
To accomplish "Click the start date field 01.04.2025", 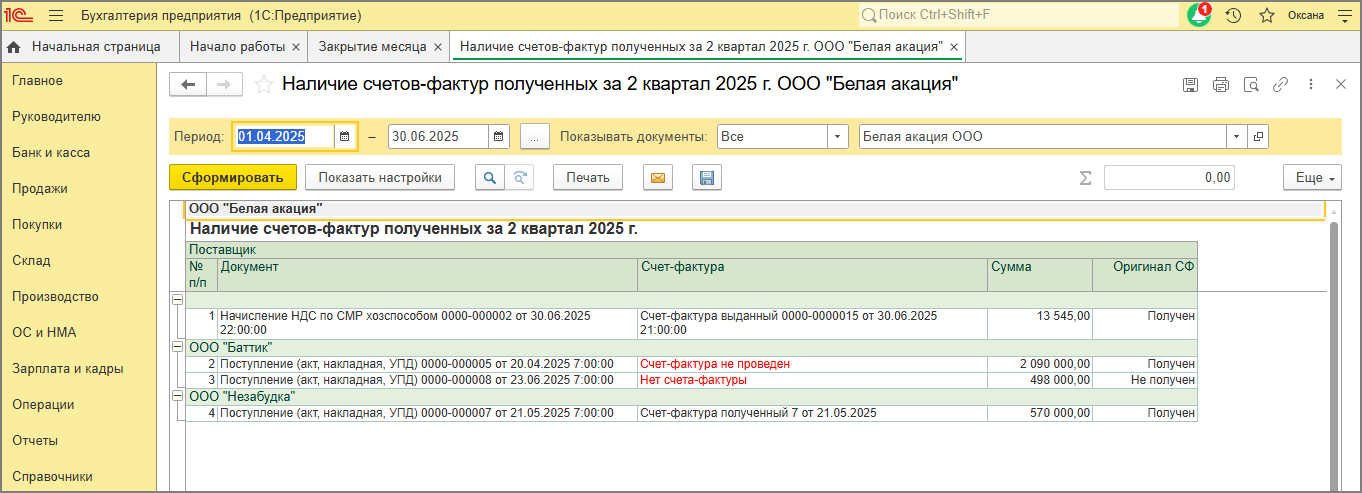I will (284, 137).
